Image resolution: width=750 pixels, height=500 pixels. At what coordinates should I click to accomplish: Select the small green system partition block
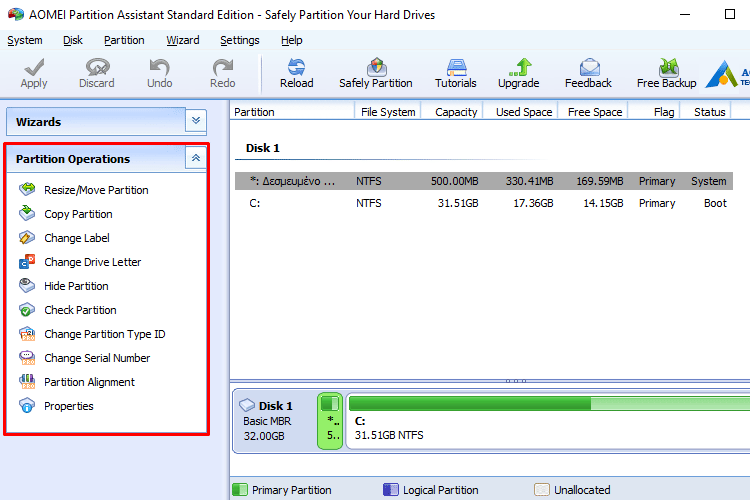tap(330, 421)
